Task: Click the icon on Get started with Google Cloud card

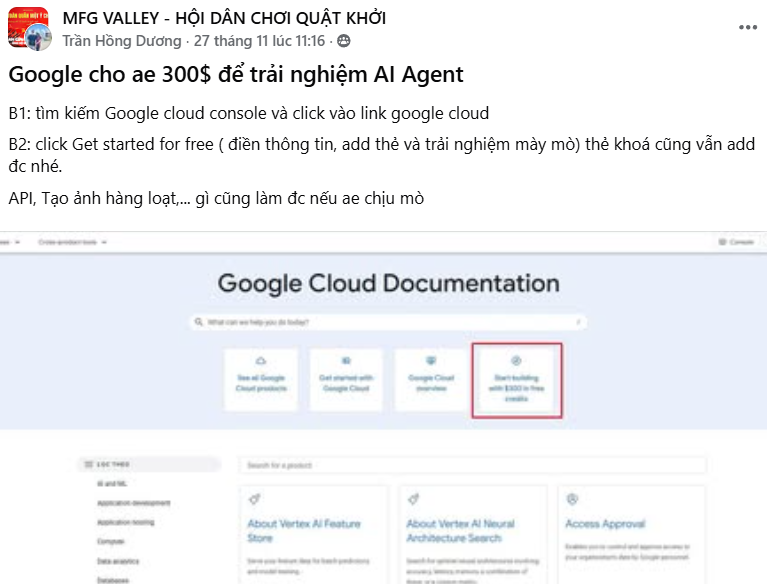Action: tap(346, 360)
